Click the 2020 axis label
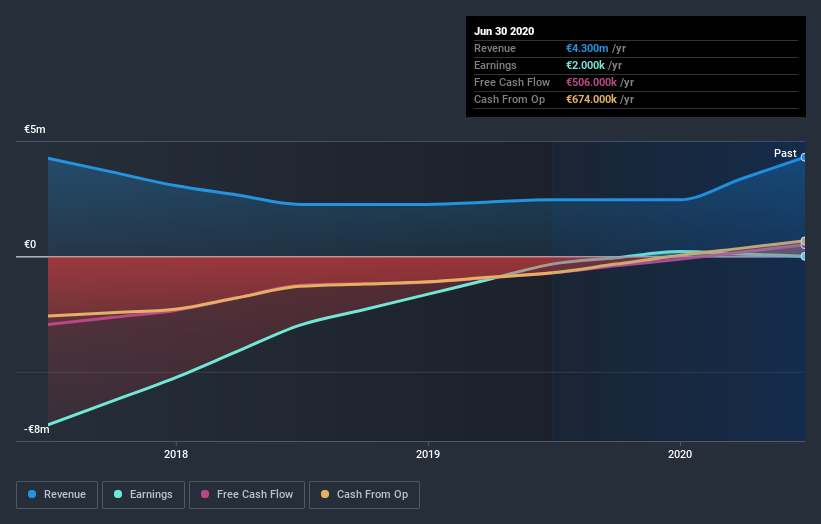This screenshot has height=524, width=821. coord(680,454)
